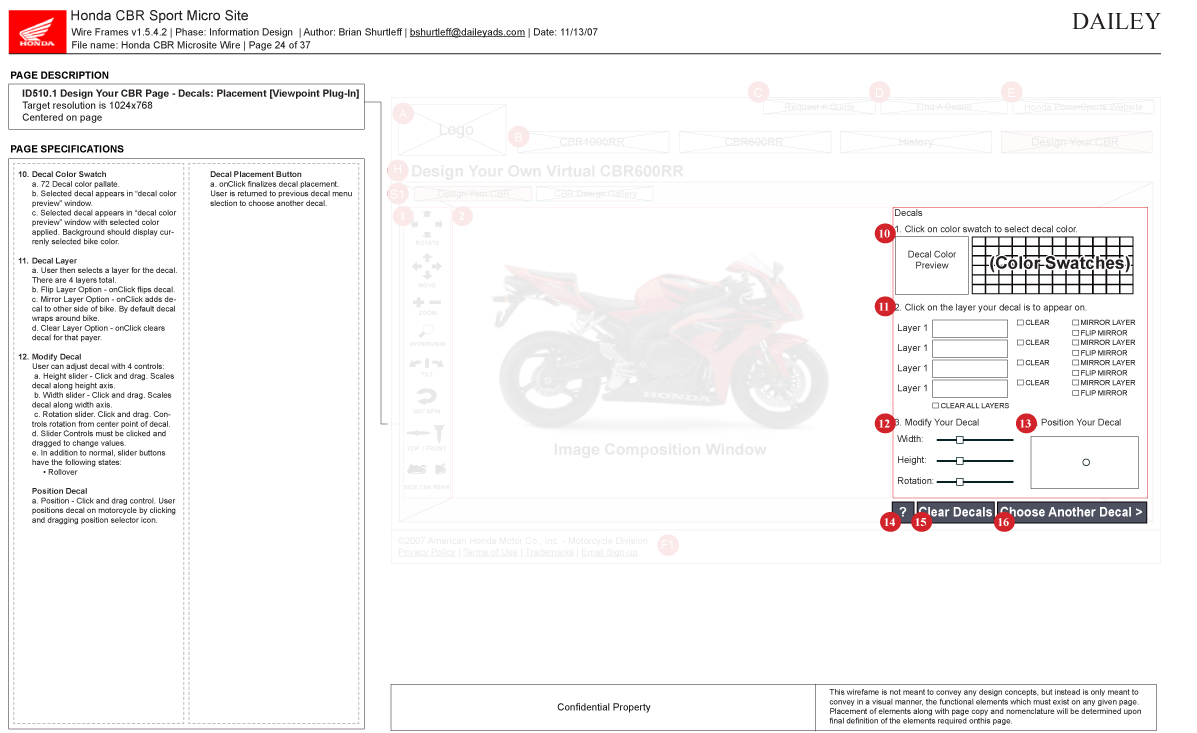Open the CBR Design Gallery tab
The height and width of the screenshot is (733, 1197).
tap(595, 194)
